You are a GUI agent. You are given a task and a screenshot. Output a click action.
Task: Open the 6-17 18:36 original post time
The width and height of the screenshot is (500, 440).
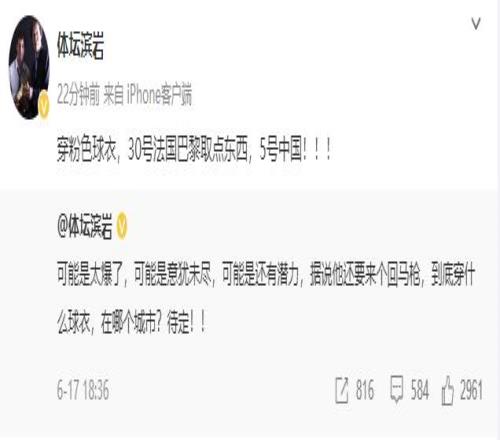[83, 390]
